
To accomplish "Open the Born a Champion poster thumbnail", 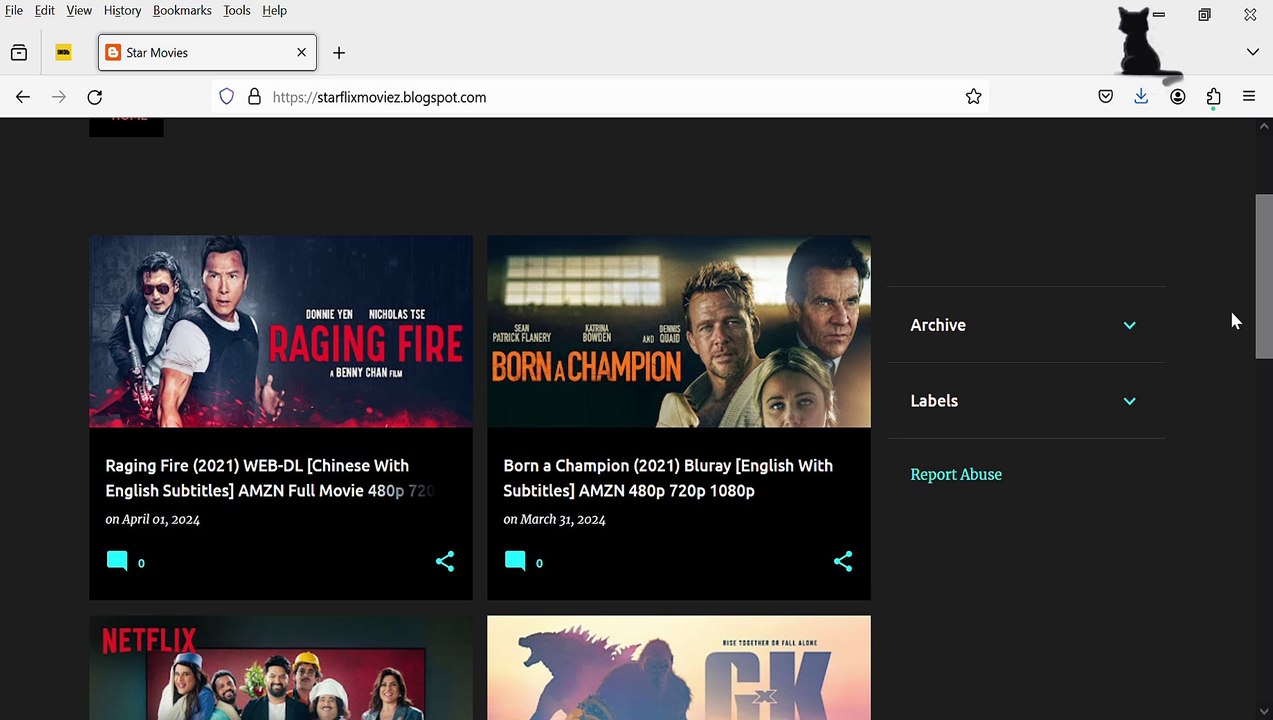I will [x=679, y=331].
